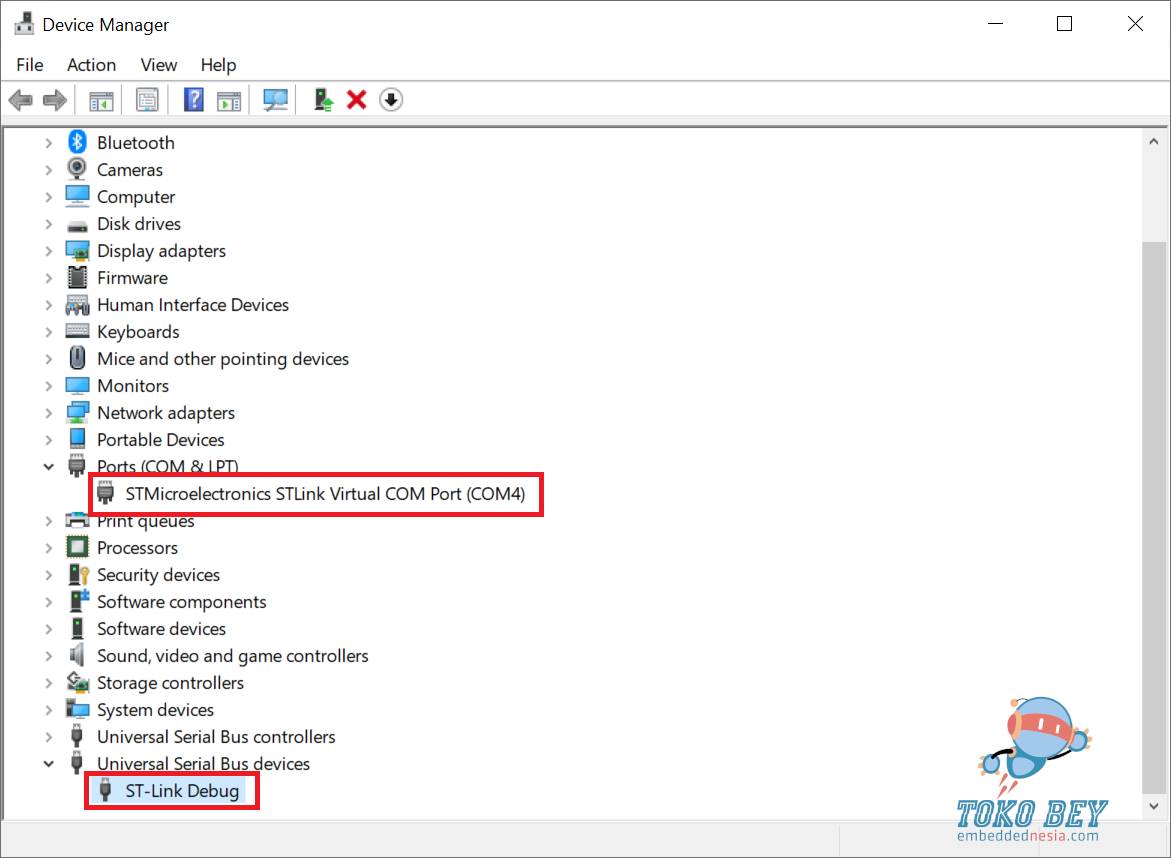Click Scan for hardware changes icon
This screenshot has height=858, width=1171.
[x=276, y=100]
